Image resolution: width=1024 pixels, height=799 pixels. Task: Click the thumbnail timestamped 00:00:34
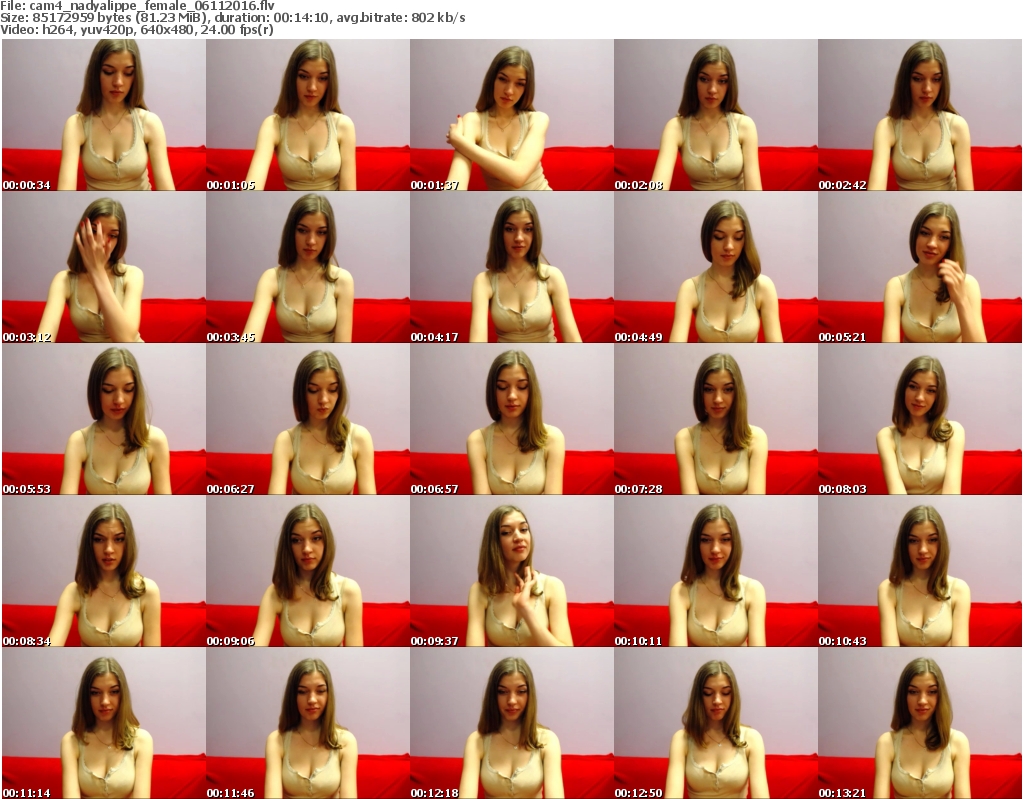[x=103, y=114]
